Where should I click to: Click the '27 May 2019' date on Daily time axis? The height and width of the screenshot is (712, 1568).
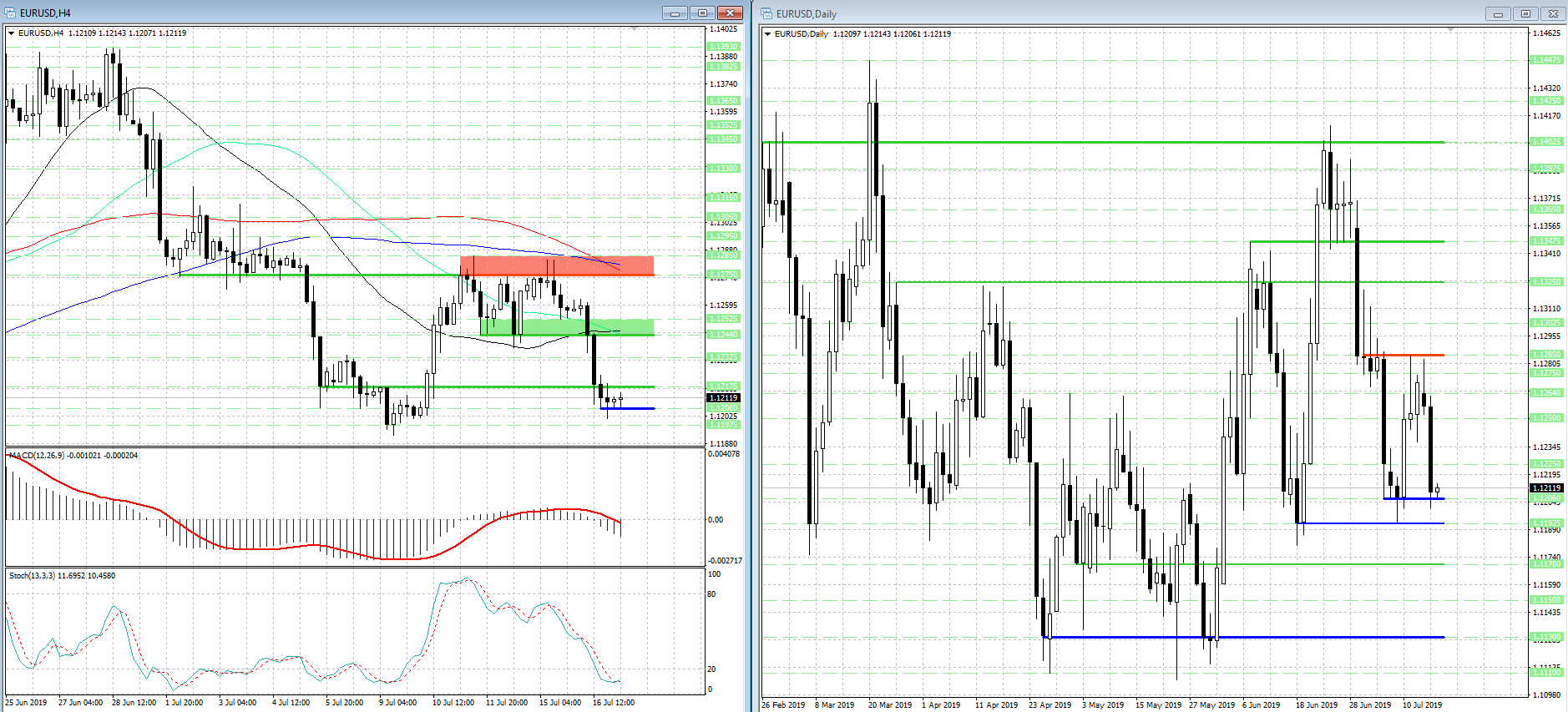pos(1211,705)
